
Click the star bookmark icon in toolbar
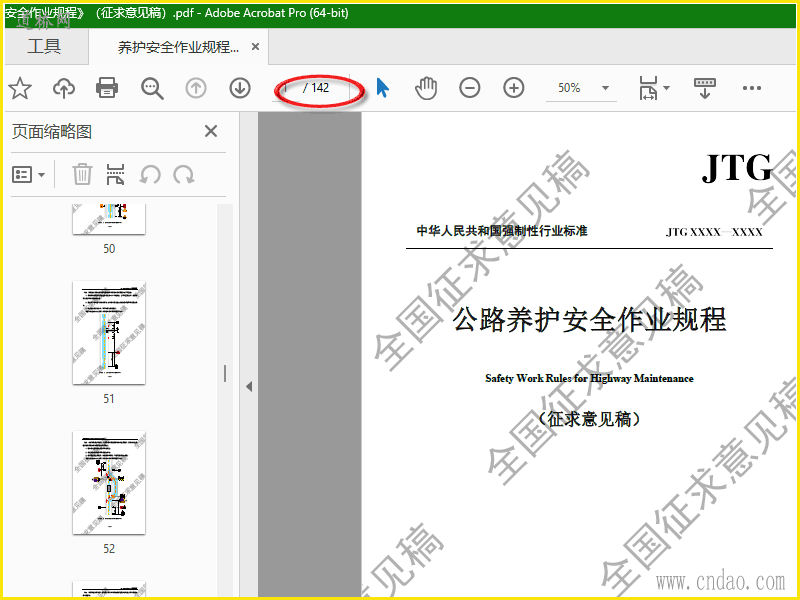point(20,88)
